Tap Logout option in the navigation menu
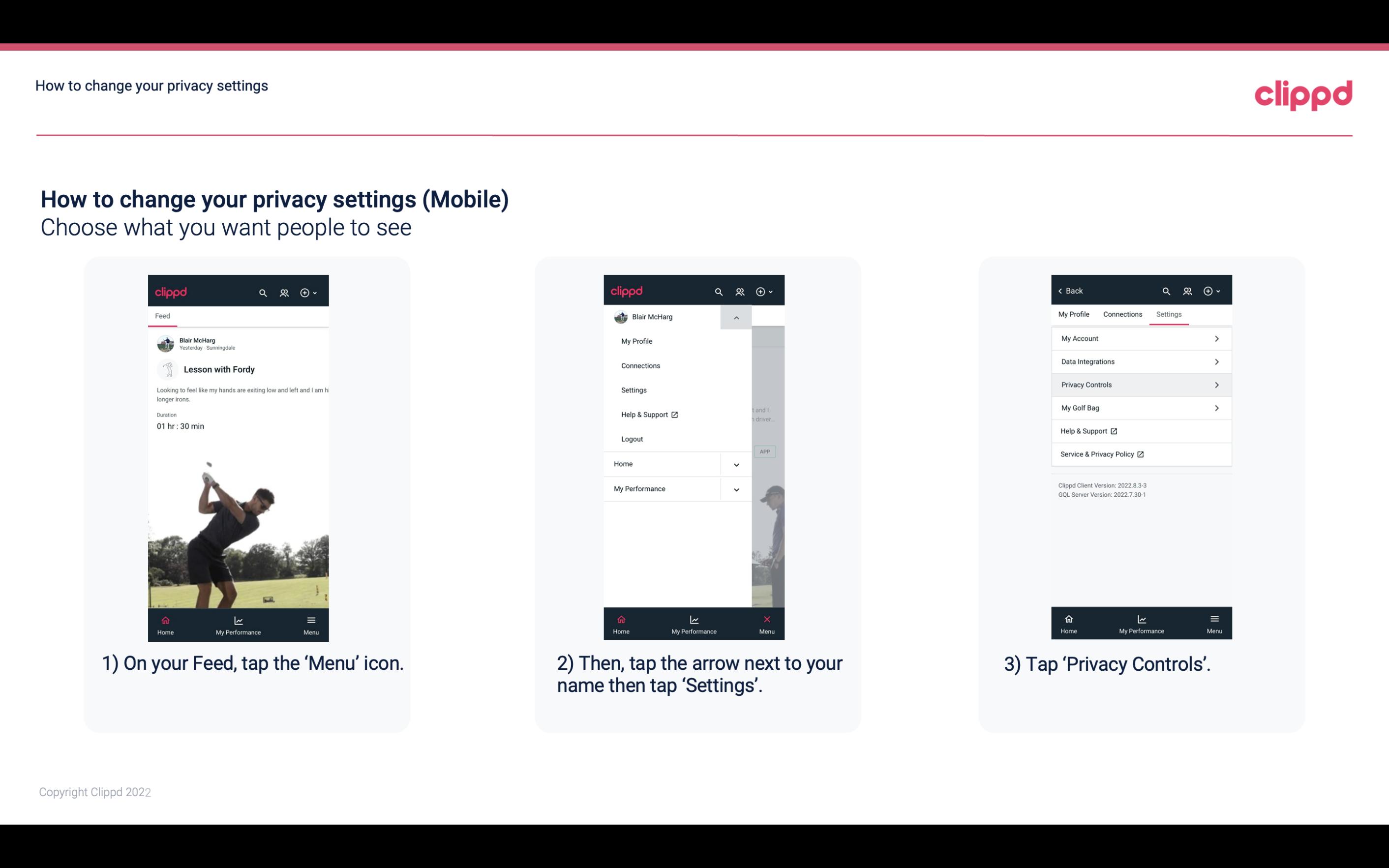The image size is (1389, 868). click(x=632, y=439)
